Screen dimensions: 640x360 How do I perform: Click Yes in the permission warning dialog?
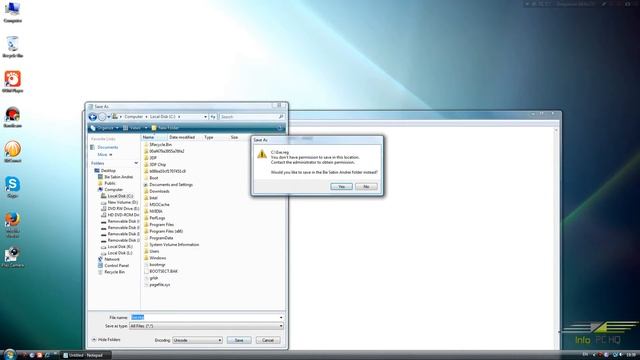coord(341,187)
